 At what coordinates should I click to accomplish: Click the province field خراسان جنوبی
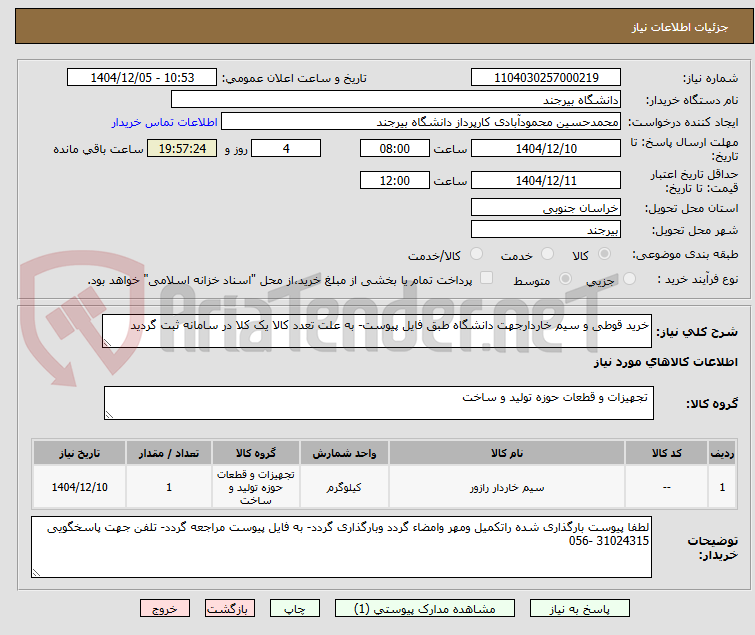pos(546,207)
